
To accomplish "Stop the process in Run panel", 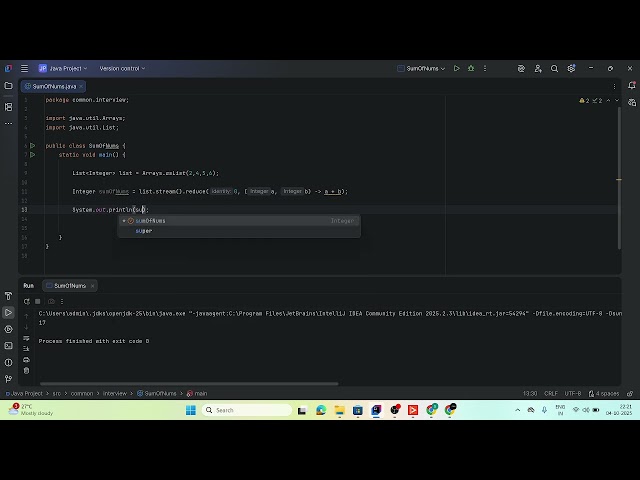I will [x=38, y=301].
